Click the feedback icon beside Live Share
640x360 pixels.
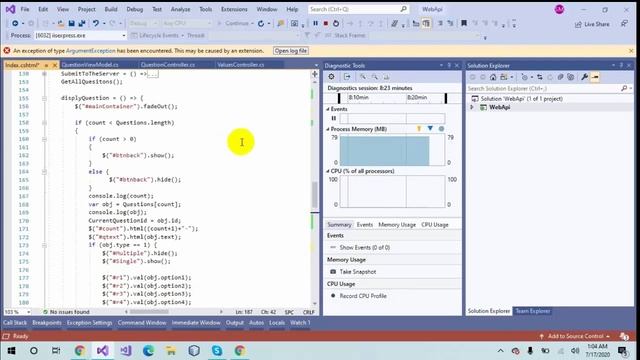[x=624, y=24]
